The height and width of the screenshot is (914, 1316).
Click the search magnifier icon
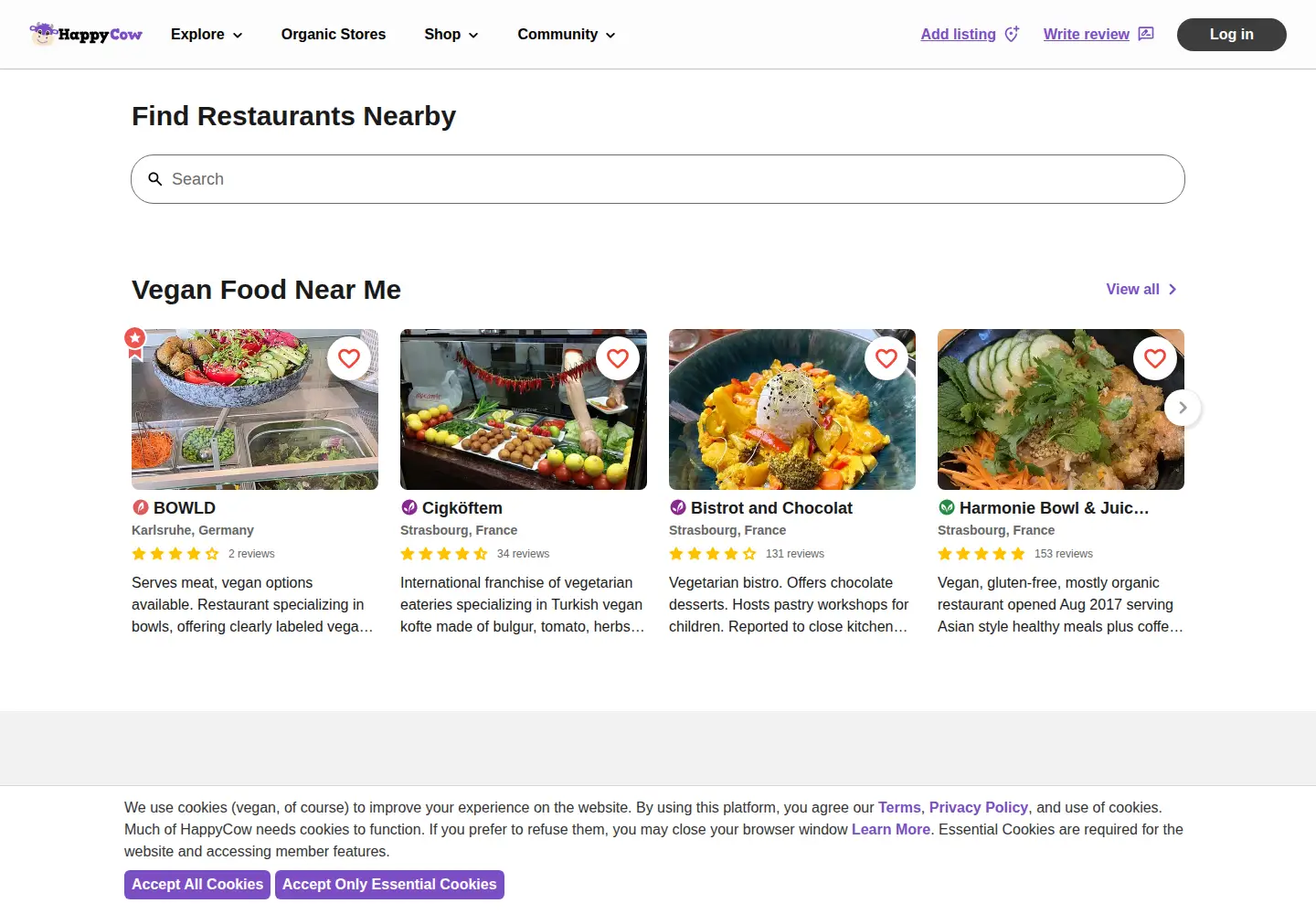coord(155,179)
